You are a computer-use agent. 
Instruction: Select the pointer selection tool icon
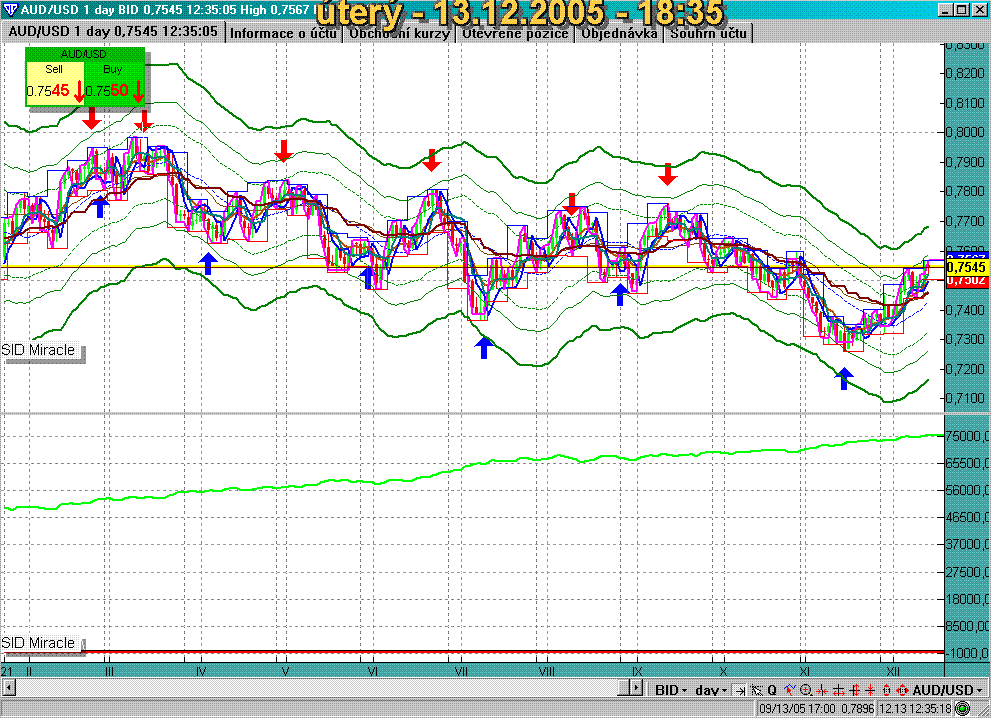pyautogui.click(x=756, y=690)
